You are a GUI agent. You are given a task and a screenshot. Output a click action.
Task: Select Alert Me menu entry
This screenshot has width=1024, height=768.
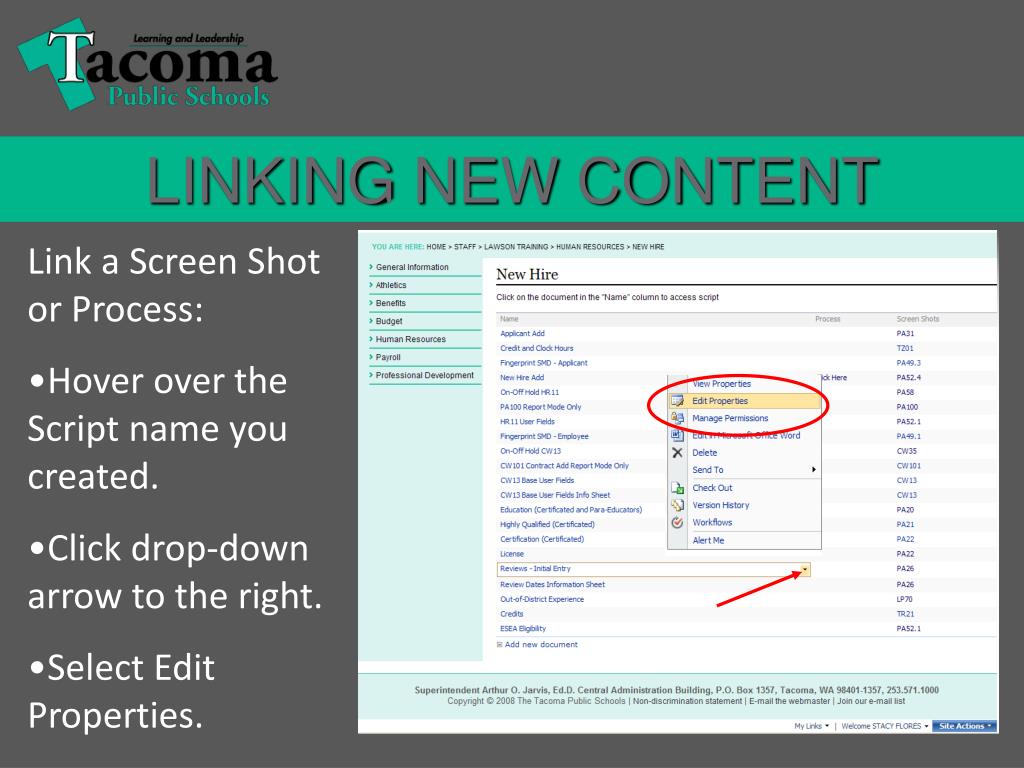pos(709,540)
